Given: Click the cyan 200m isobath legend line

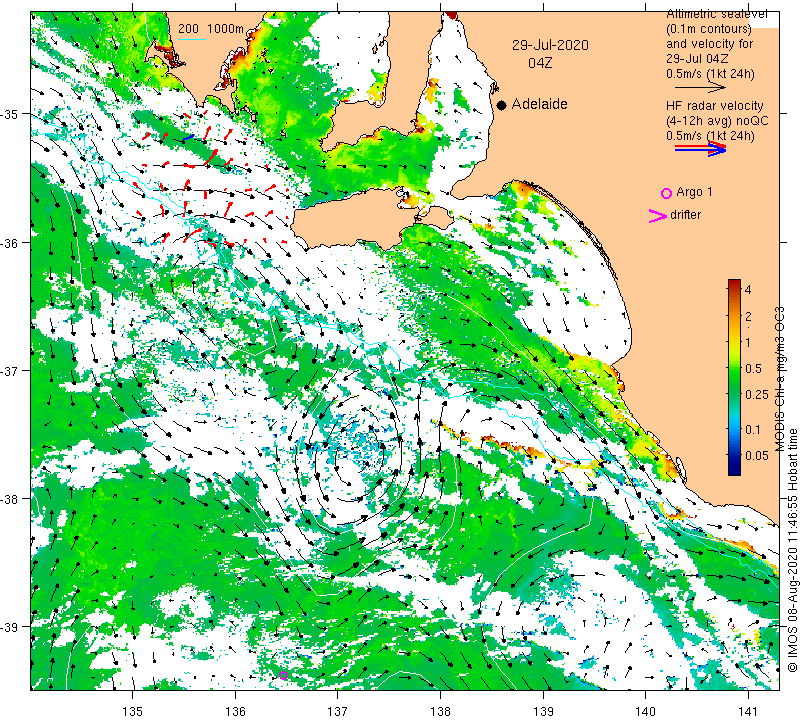Looking at the screenshot, I should (192, 39).
